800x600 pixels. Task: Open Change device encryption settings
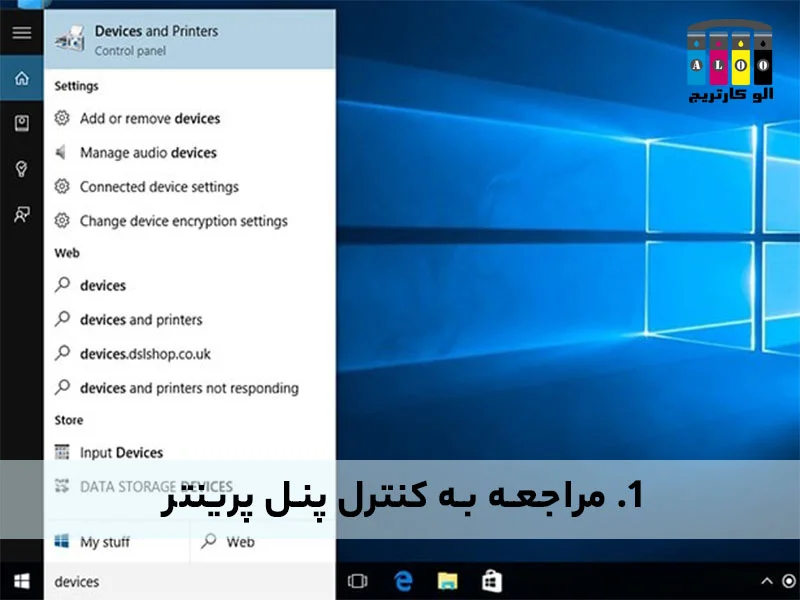point(190,221)
